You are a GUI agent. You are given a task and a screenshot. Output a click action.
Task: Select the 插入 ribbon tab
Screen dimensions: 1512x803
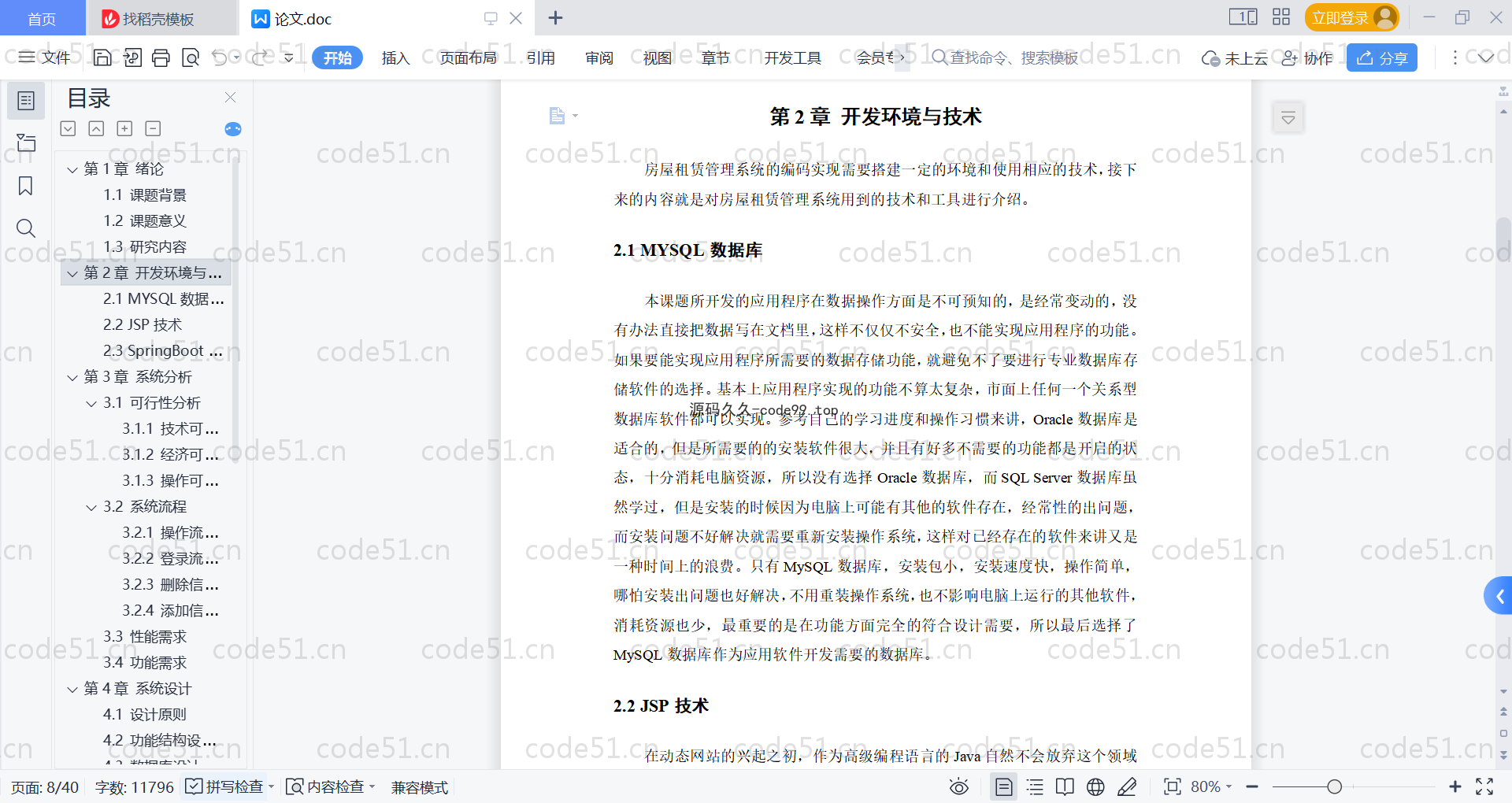(x=395, y=57)
